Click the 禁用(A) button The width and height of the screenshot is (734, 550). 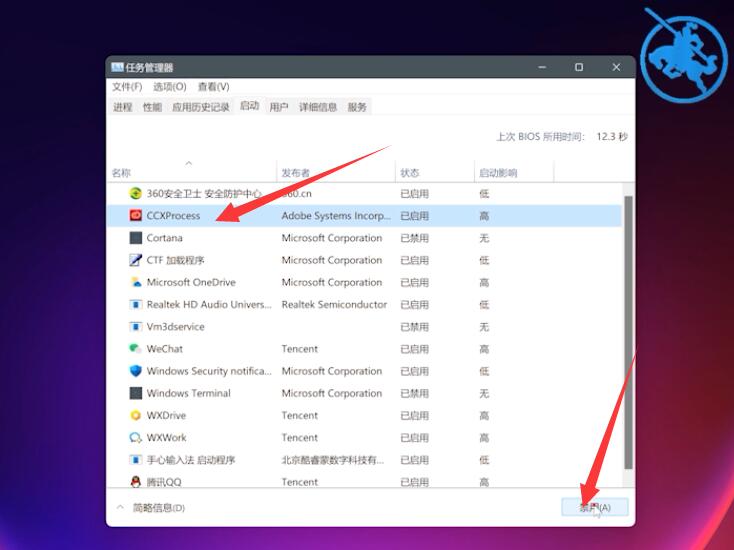(x=595, y=507)
